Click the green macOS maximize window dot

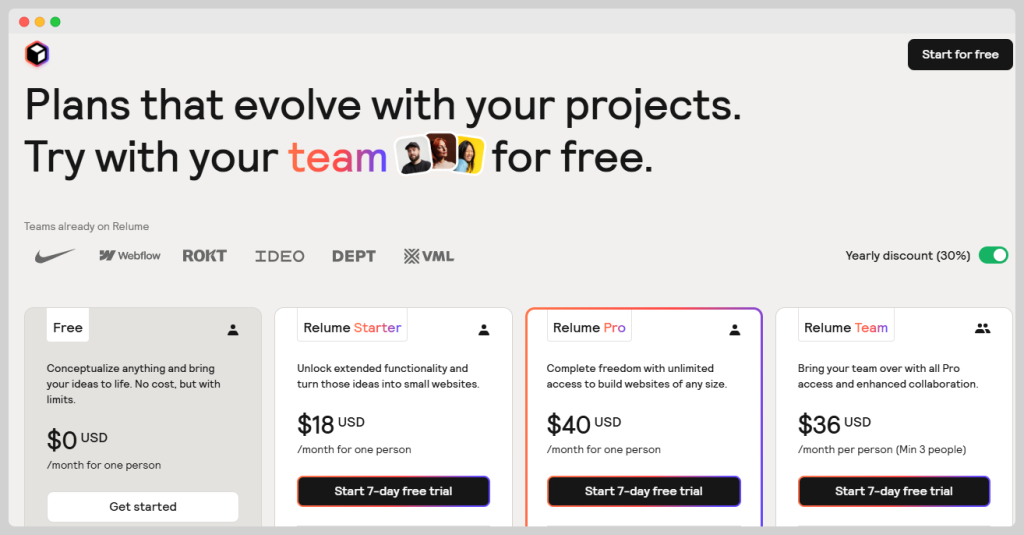coord(55,21)
